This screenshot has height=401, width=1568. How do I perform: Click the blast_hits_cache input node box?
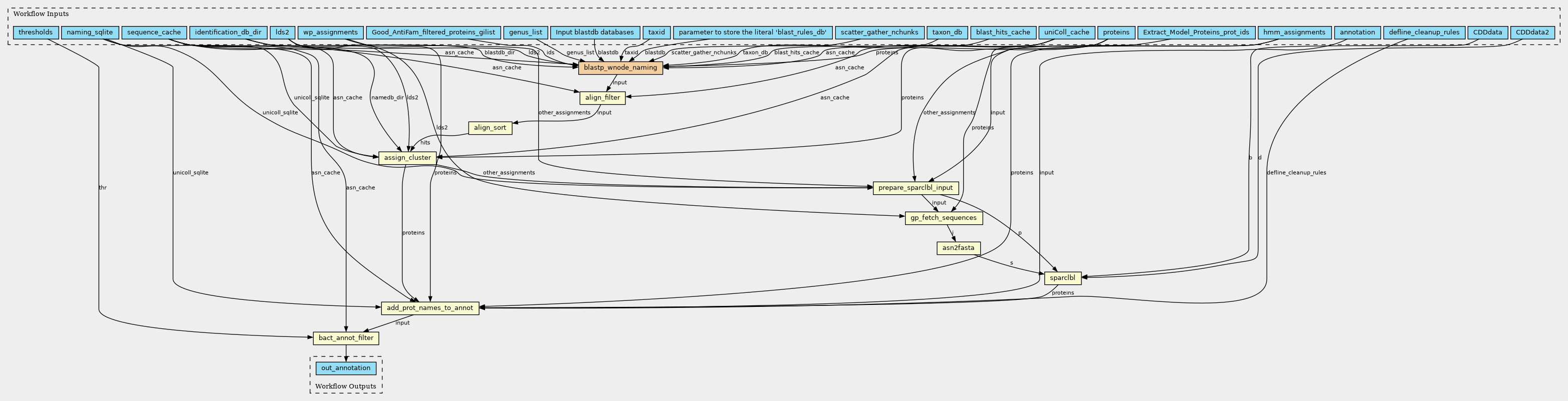[1003, 32]
